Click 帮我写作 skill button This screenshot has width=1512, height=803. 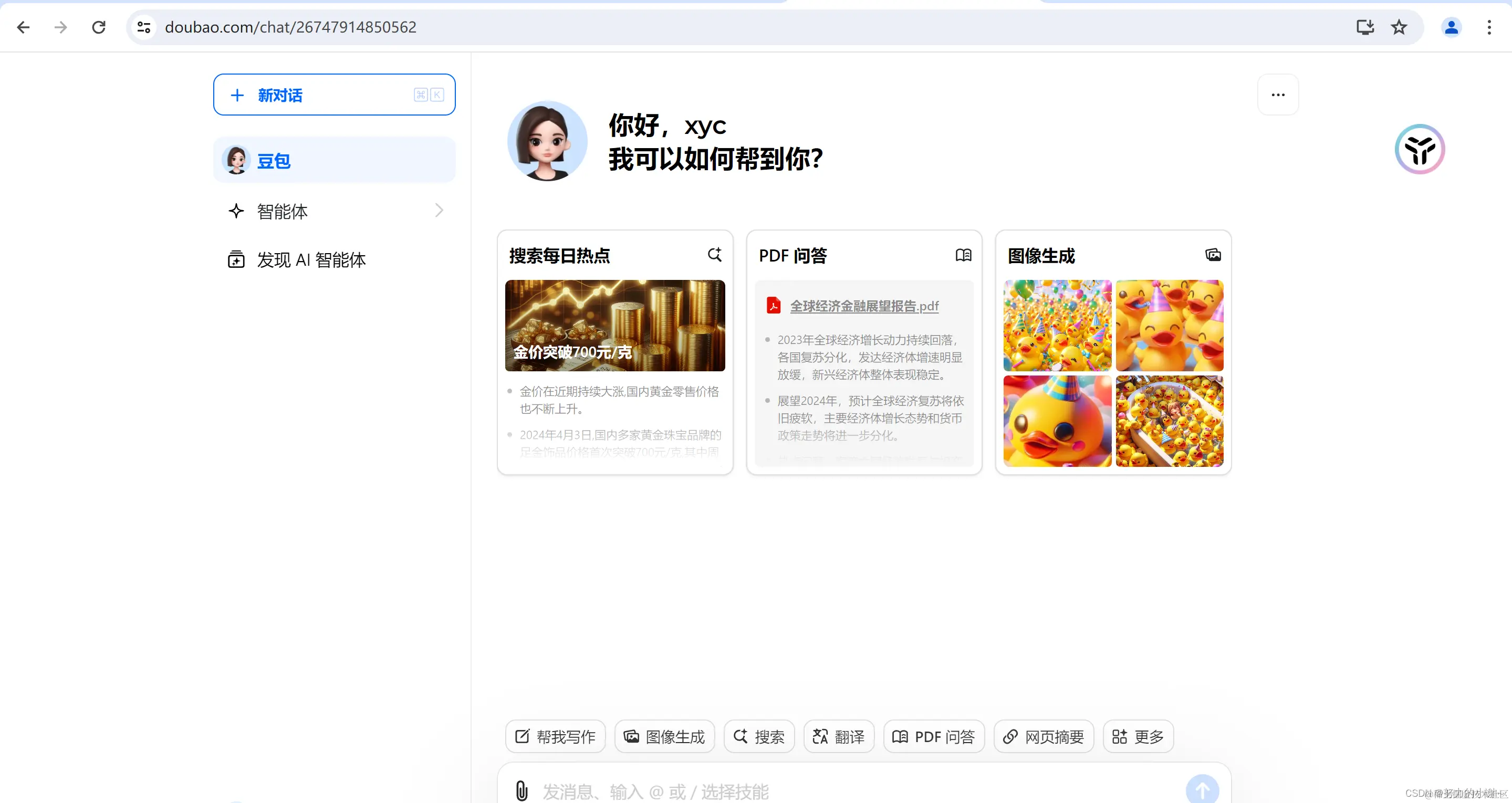pos(555,736)
